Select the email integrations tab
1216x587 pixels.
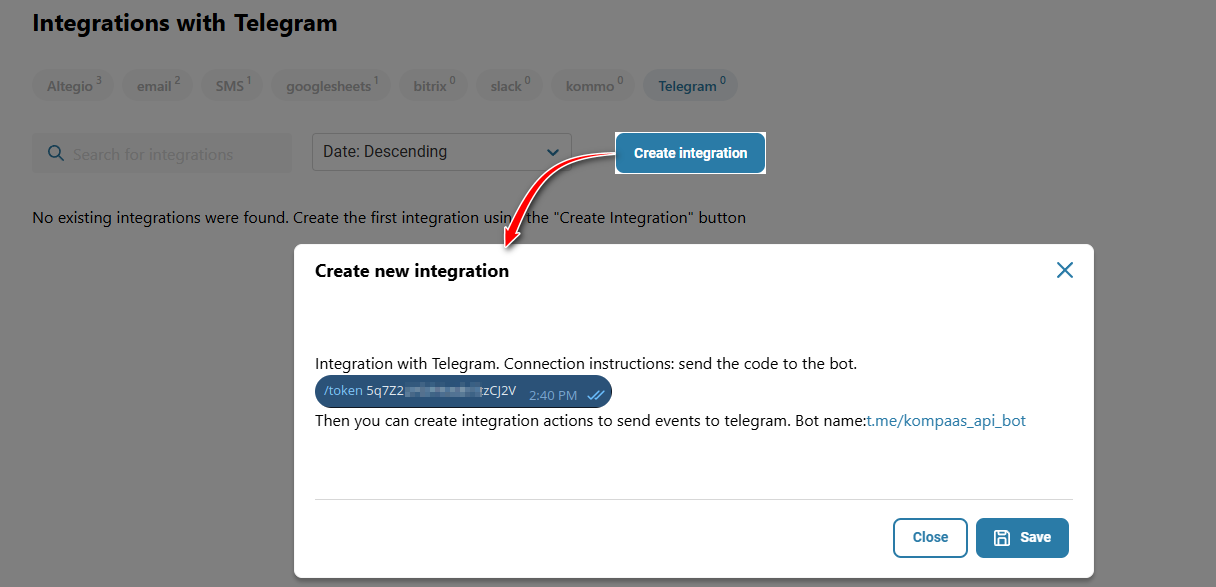pyautogui.click(x=158, y=86)
